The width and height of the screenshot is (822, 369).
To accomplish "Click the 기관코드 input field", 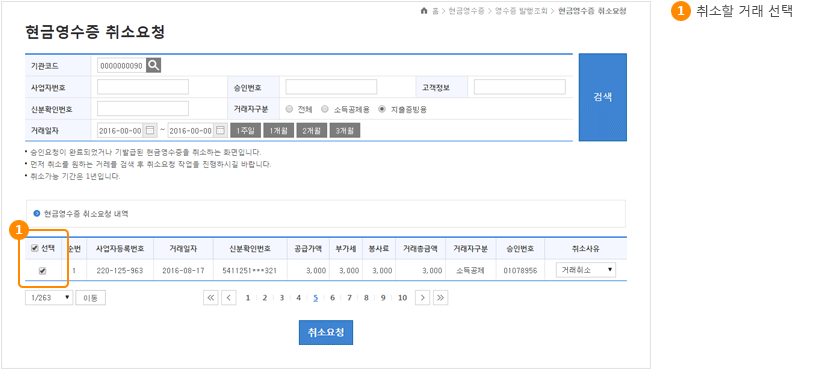I will (122, 66).
